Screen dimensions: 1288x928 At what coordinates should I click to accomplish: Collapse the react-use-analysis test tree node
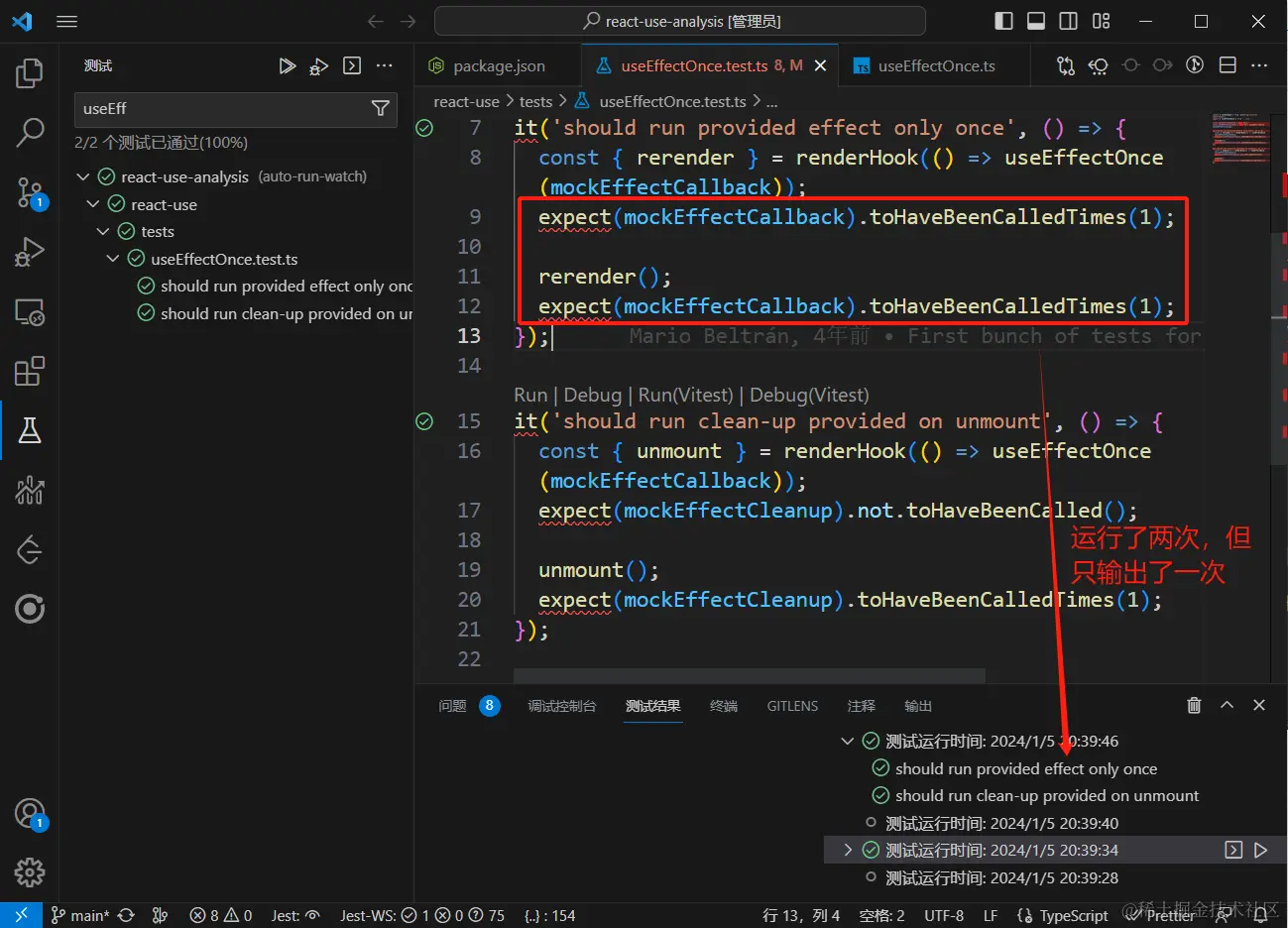coord(83,176)
